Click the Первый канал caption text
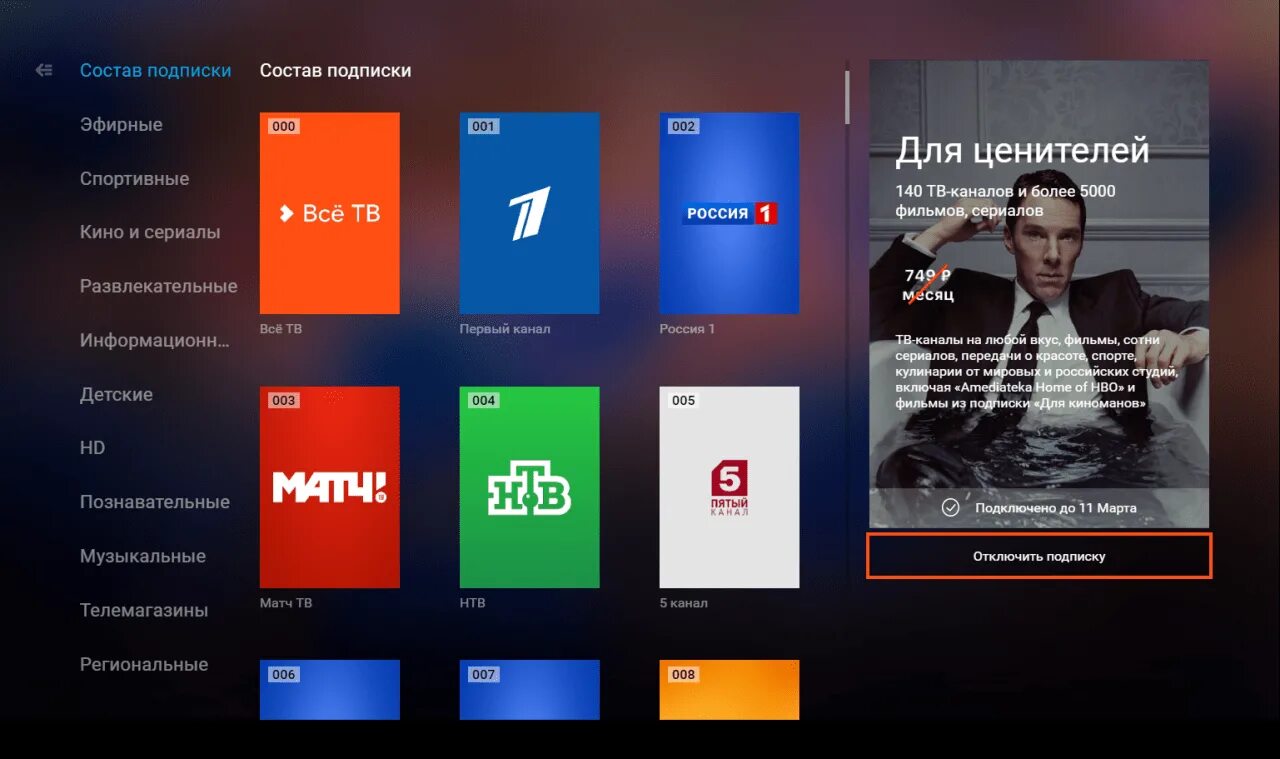 (505, 329)
